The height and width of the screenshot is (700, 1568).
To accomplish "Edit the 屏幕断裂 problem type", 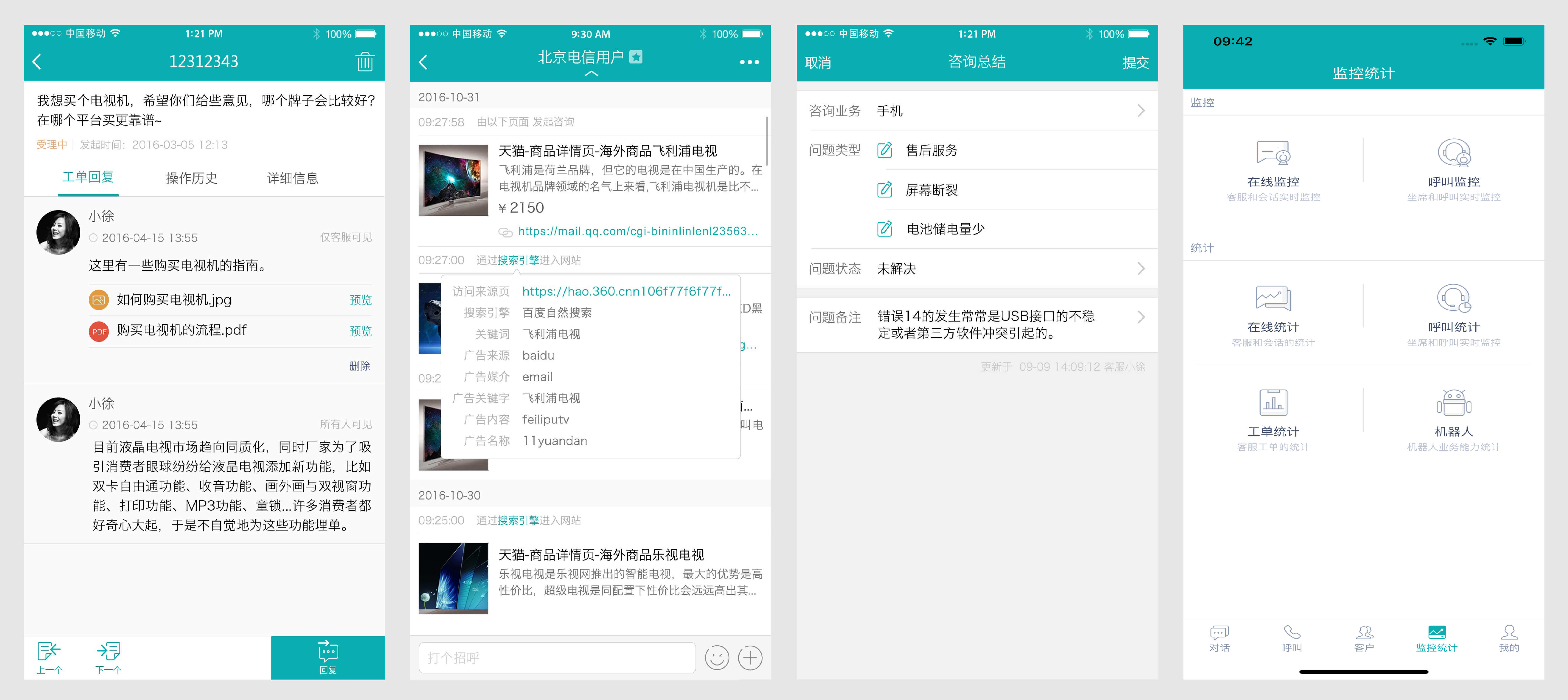I will (x=884, y=190).
